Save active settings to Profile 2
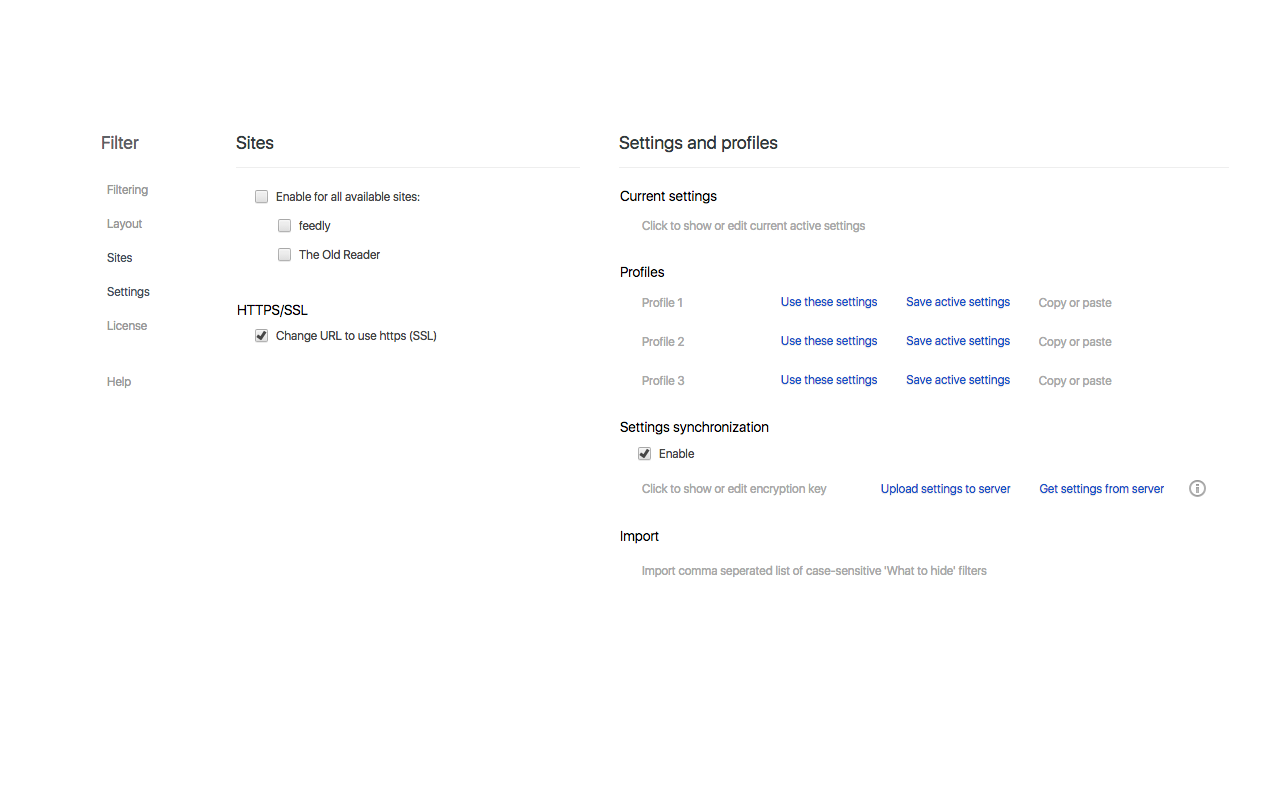1280x800 pixels. 957,341
